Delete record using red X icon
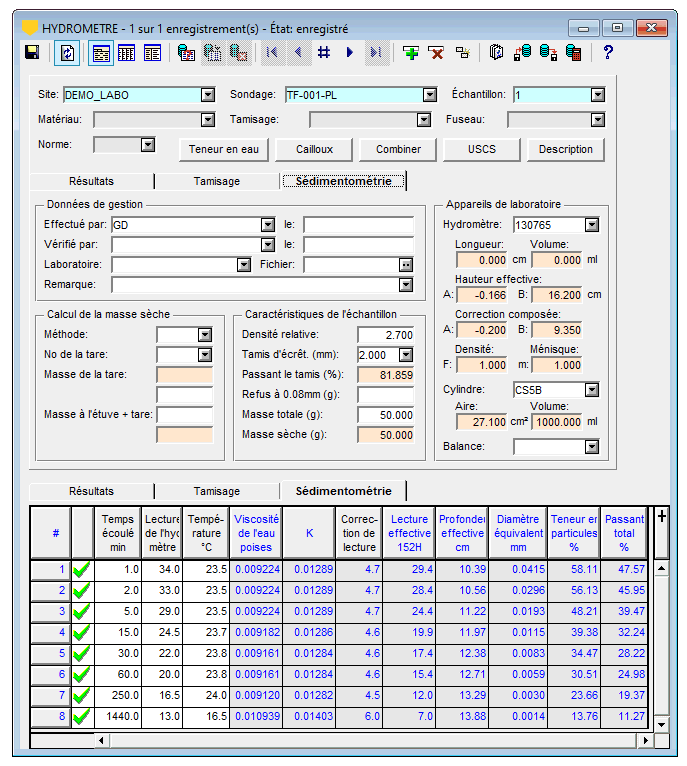687x766 pixels. (x=436, y=53)
